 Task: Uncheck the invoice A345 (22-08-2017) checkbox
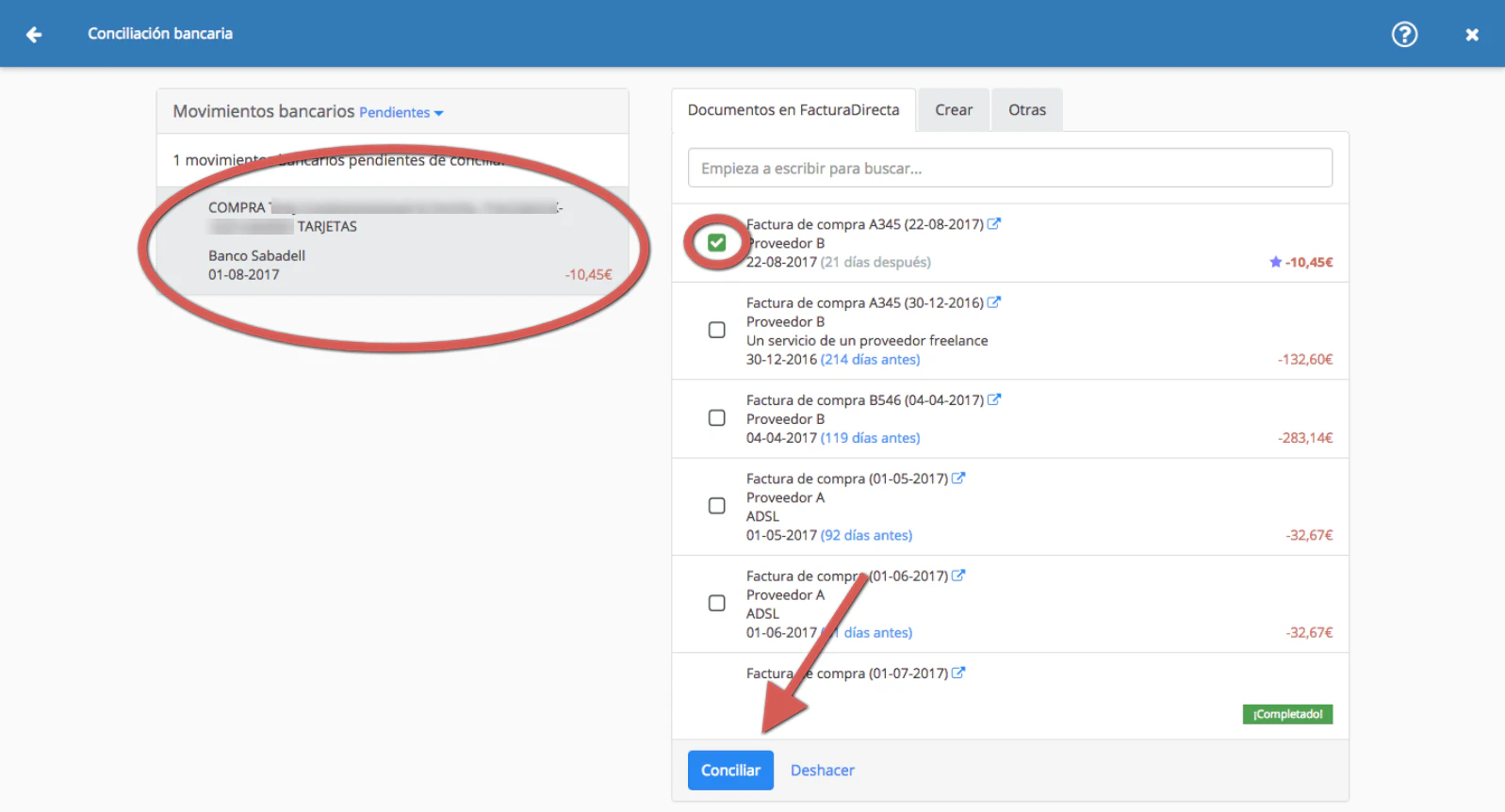click(x=717, y=243)
